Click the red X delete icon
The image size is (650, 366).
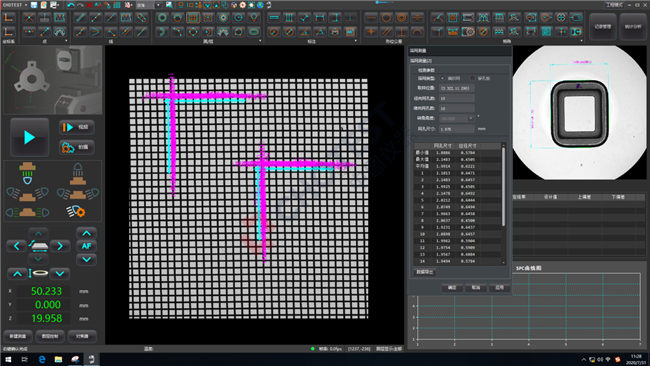[89, 5]
